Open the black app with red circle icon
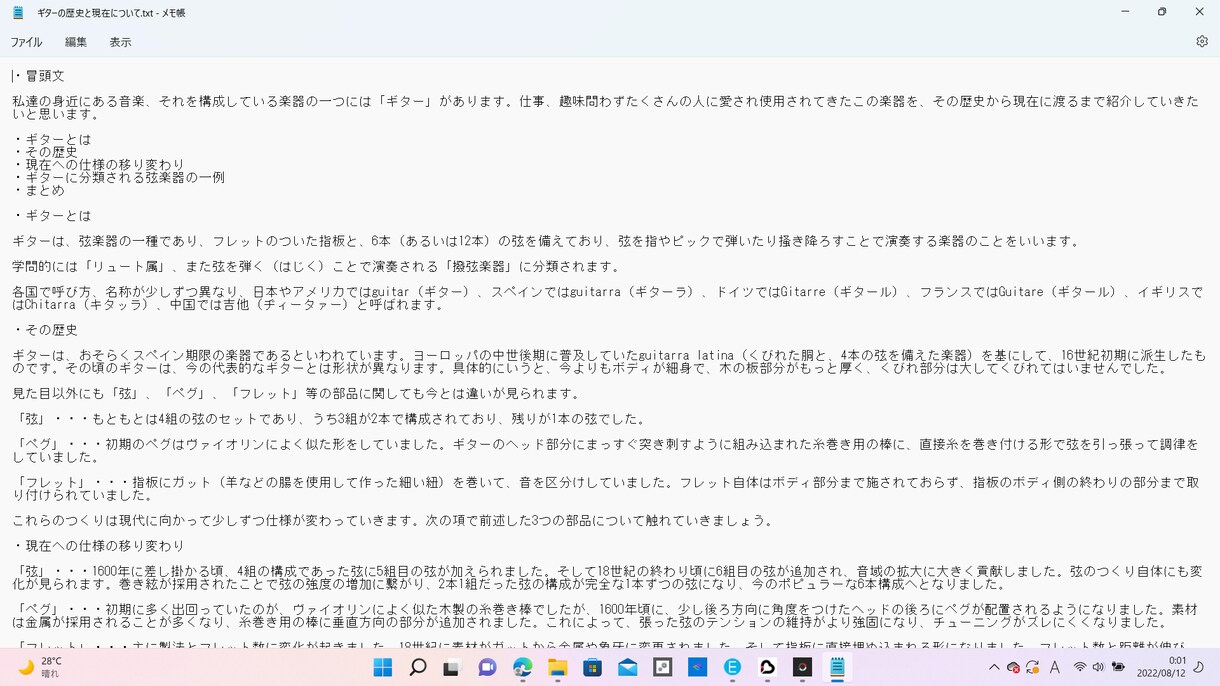The height and width of the screenshot is (686, 1220). pyautogui.click(x=802, y=667)
